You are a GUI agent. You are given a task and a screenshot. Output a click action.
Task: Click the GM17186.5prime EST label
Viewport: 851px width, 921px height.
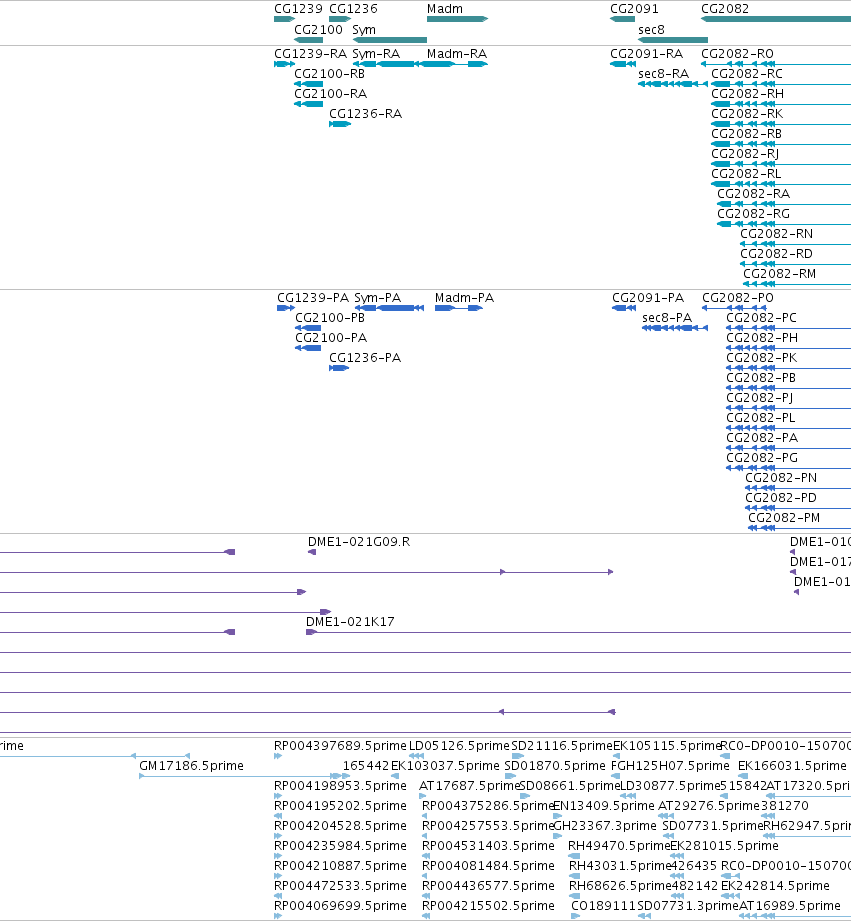(x=191, y=765)
